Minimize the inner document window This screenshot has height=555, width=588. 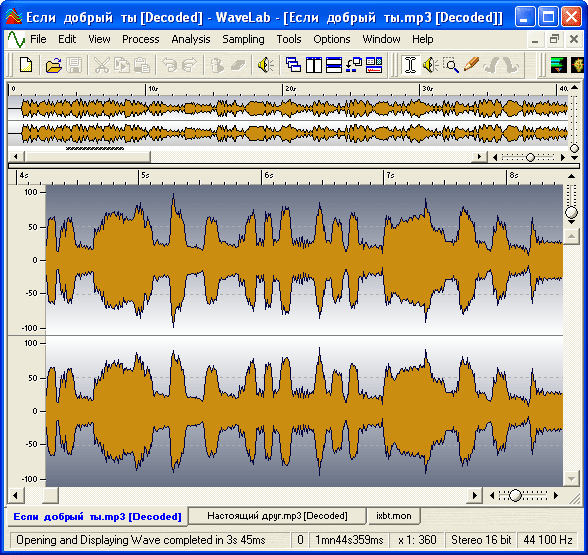coord(535,39)
